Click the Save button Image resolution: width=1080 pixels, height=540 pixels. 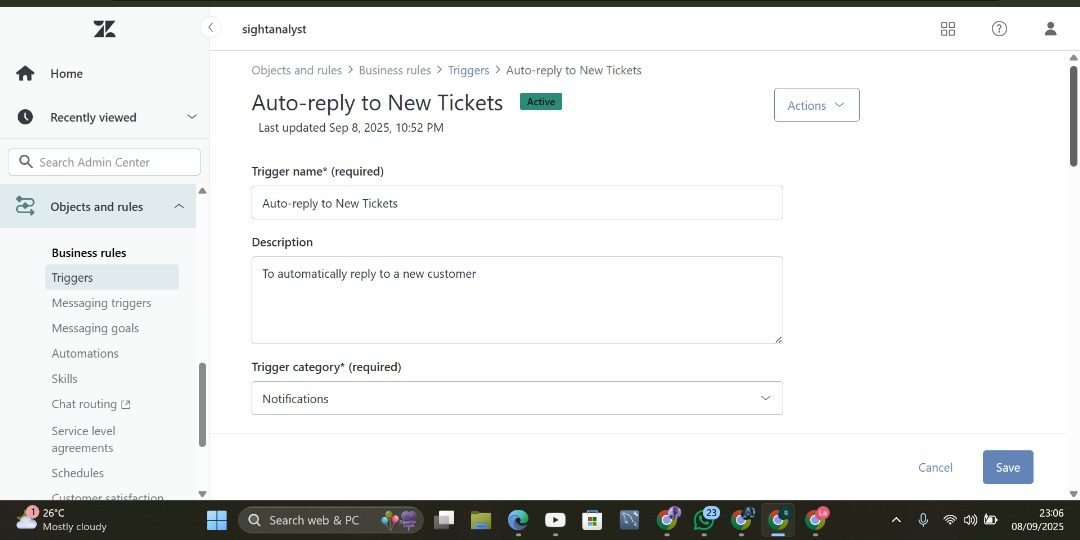click(1007, 467)
